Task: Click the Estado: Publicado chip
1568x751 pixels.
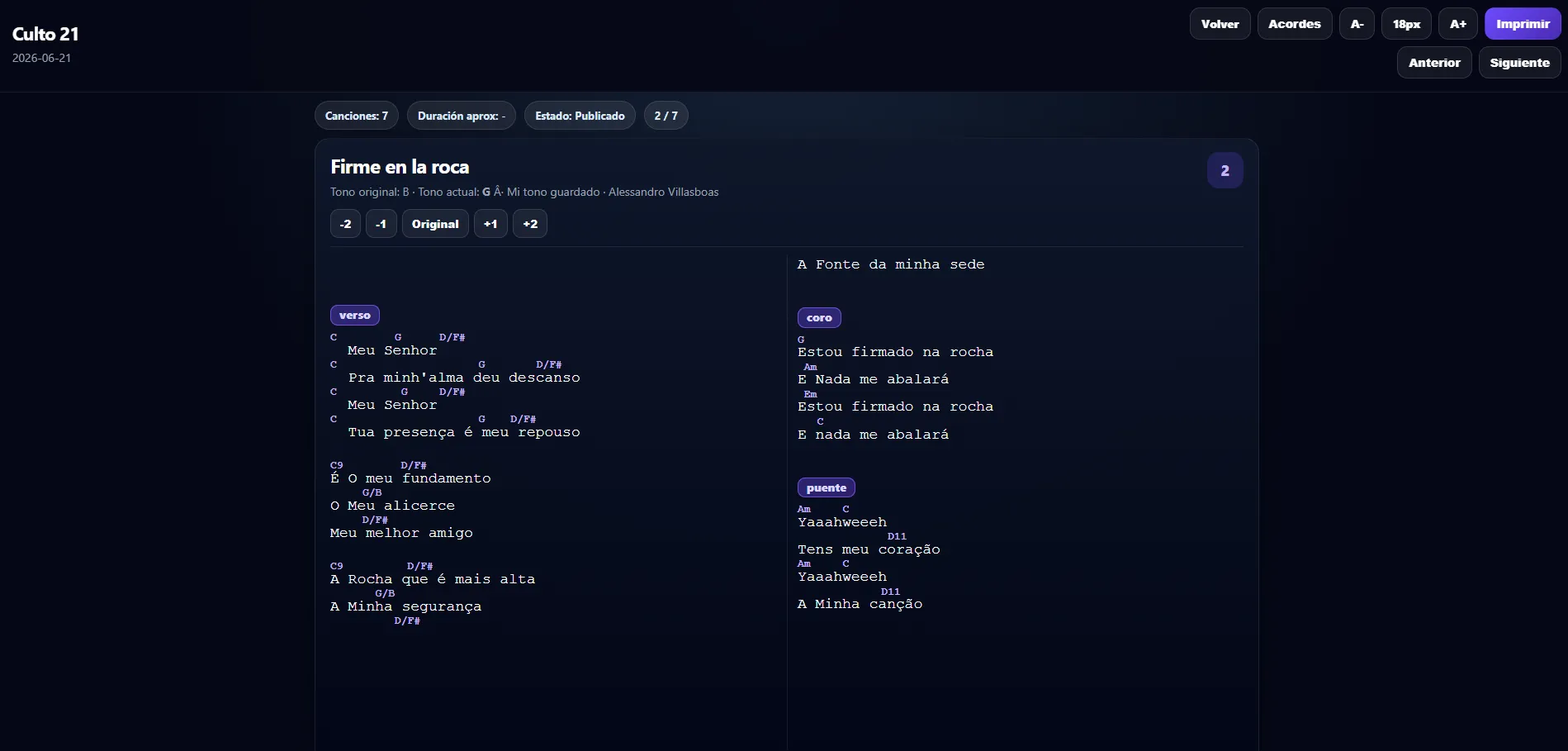Action: [x=580, y=116]
